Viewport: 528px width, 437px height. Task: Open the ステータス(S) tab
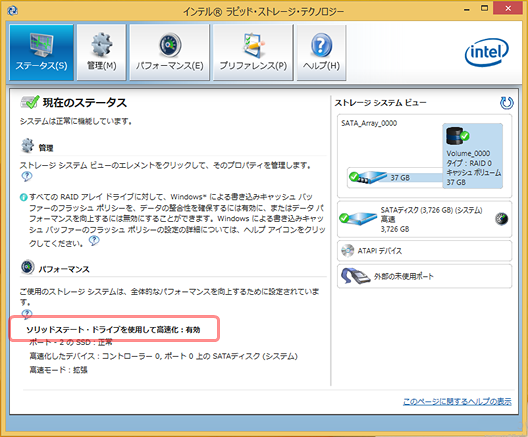[x=41, y=52]
